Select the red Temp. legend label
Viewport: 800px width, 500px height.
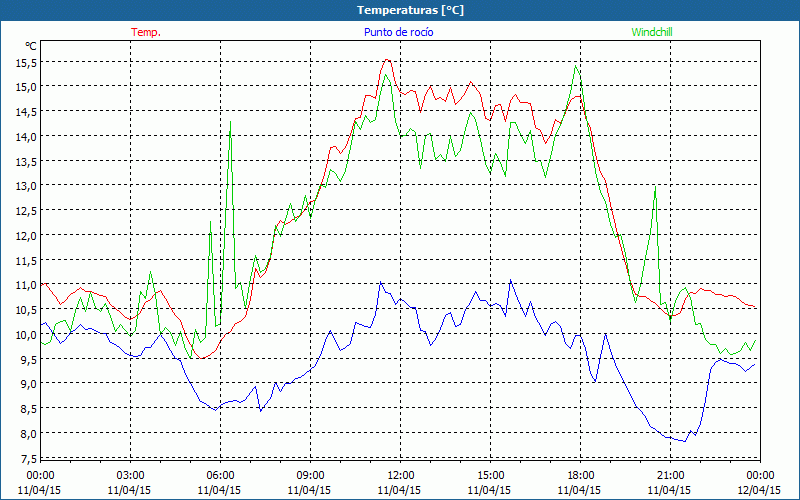coord(146,32)
